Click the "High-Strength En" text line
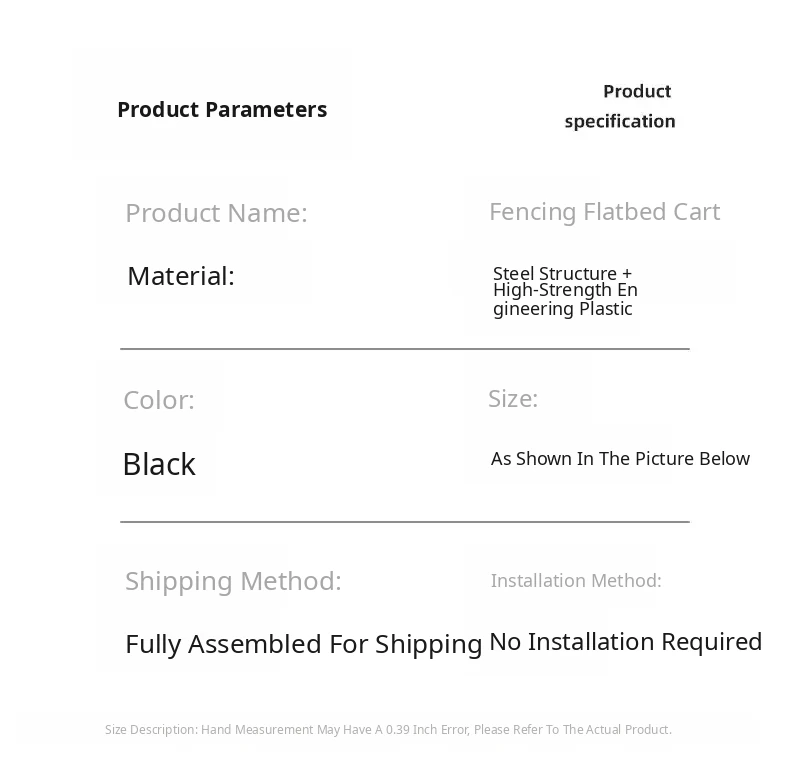Image resolution: width=790 pixels, height=781 pixels. [x=565, y=290]
